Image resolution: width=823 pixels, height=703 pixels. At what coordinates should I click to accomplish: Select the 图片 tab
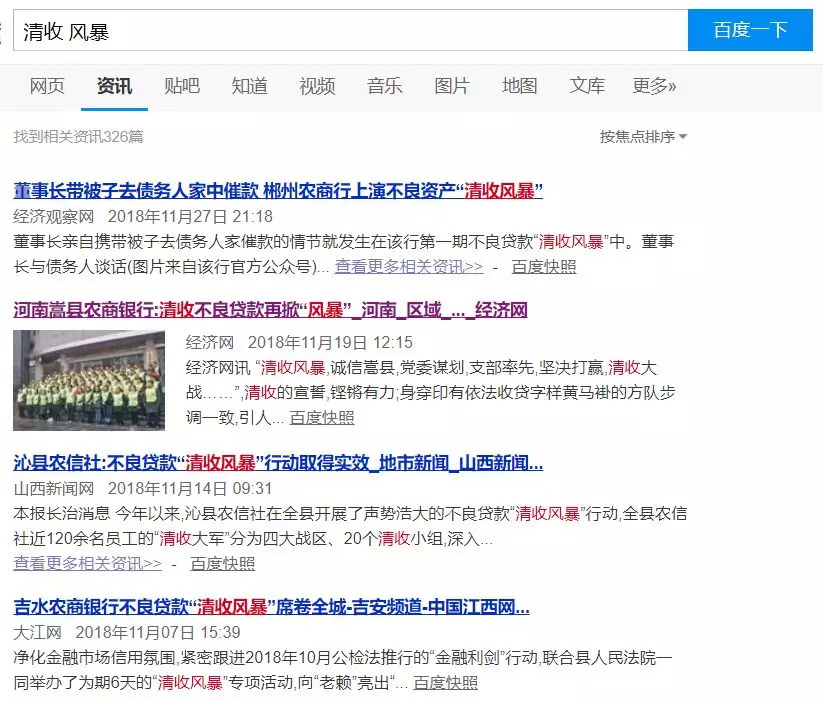click(x=452, y=86)
